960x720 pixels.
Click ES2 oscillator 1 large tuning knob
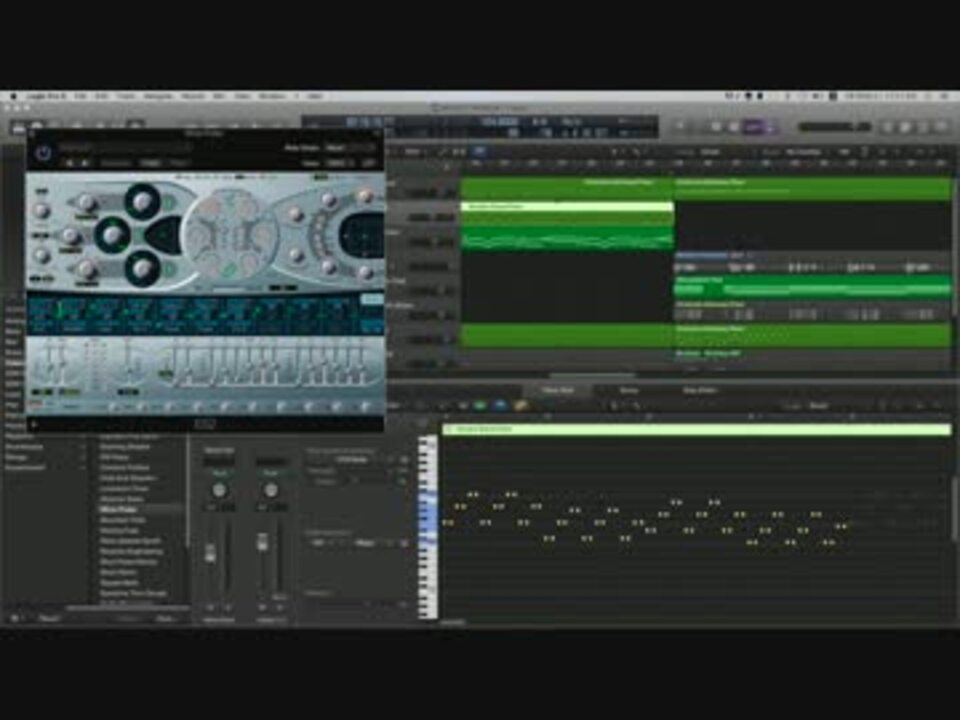pyautogui.click(x=142, y=201)
